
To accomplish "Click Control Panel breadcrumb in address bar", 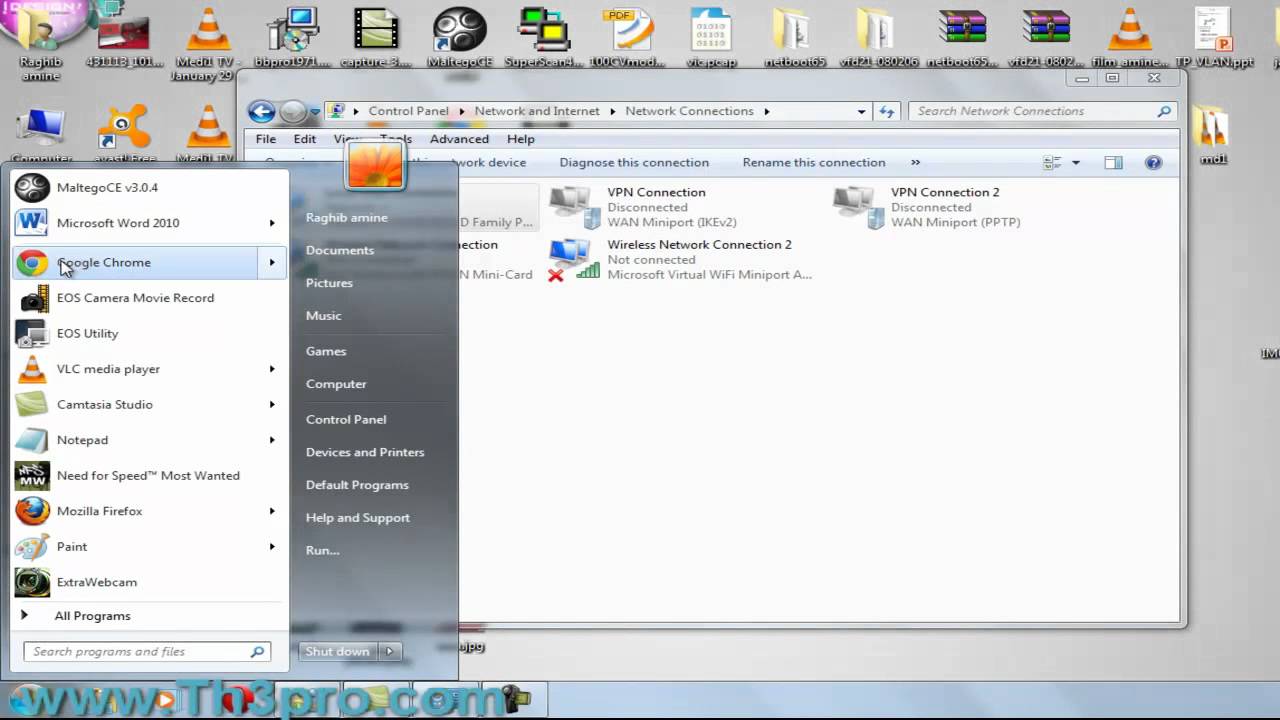I will point(408,111).
